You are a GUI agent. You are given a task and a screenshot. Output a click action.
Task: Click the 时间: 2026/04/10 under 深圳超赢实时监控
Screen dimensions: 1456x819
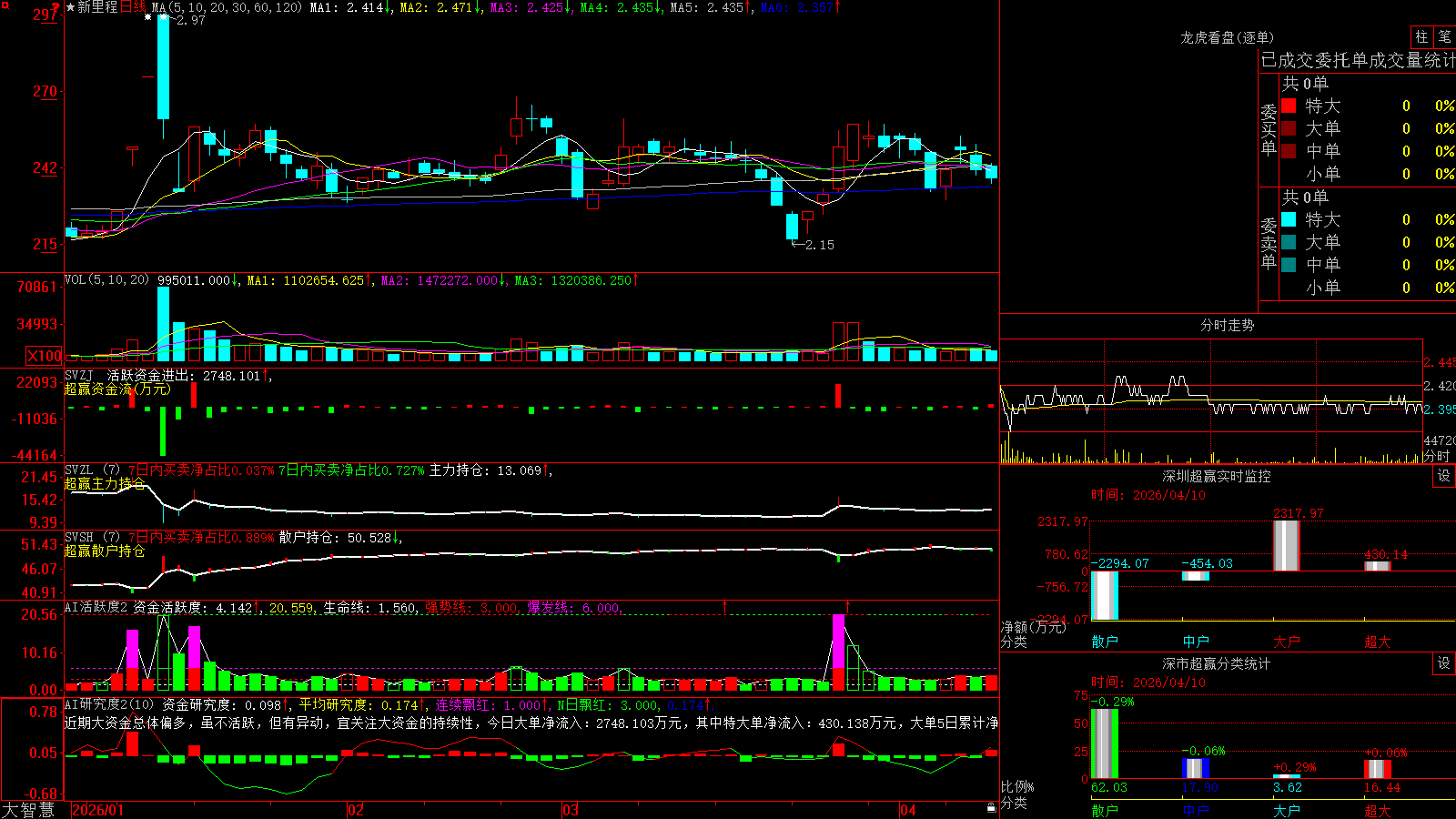point(1148,495)
